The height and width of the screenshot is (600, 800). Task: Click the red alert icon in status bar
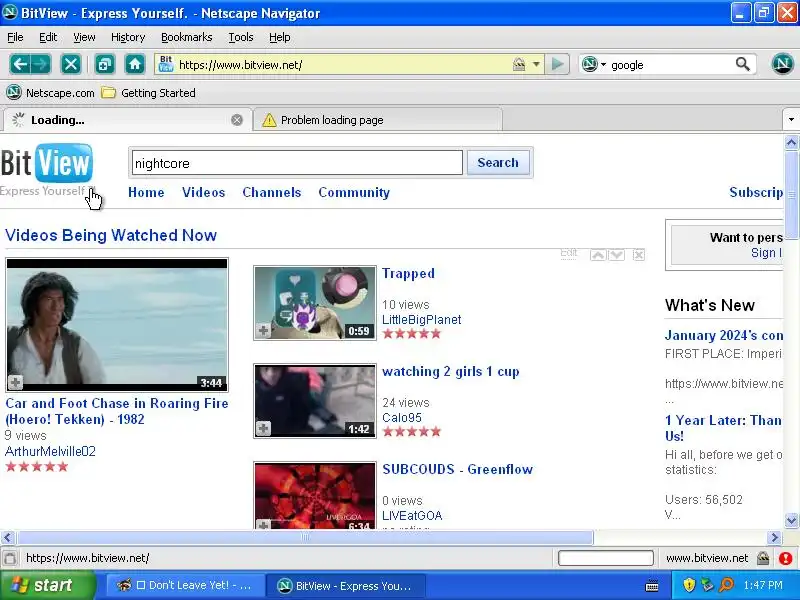tap(786, 558)
